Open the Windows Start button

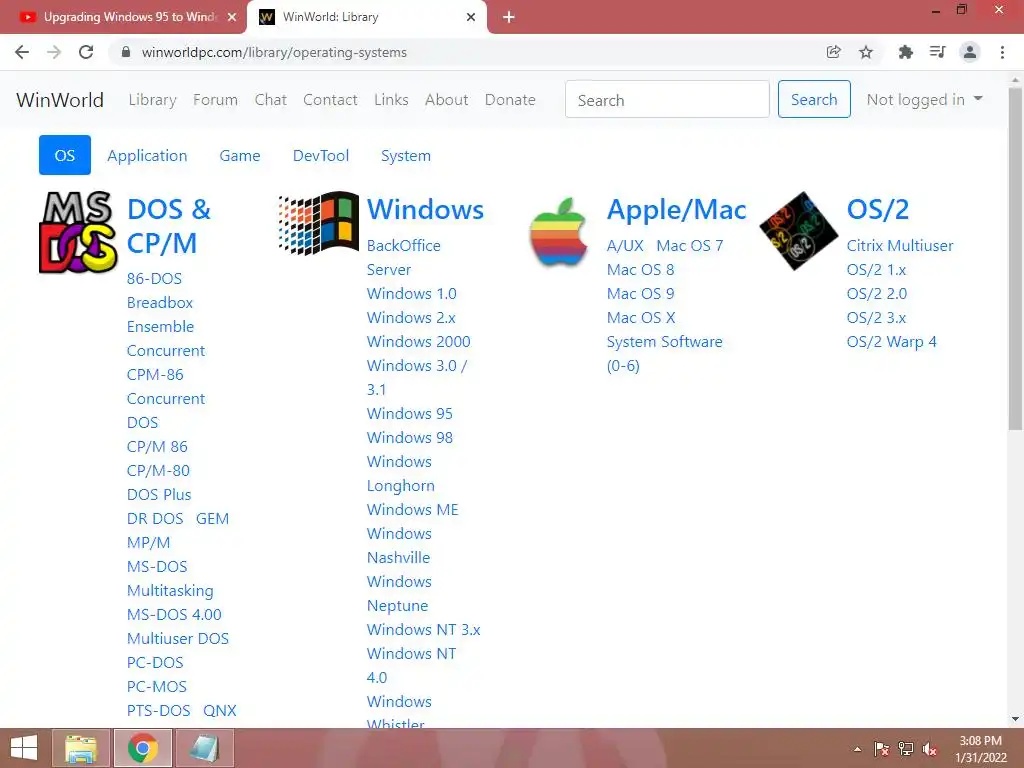coord(24,748)
